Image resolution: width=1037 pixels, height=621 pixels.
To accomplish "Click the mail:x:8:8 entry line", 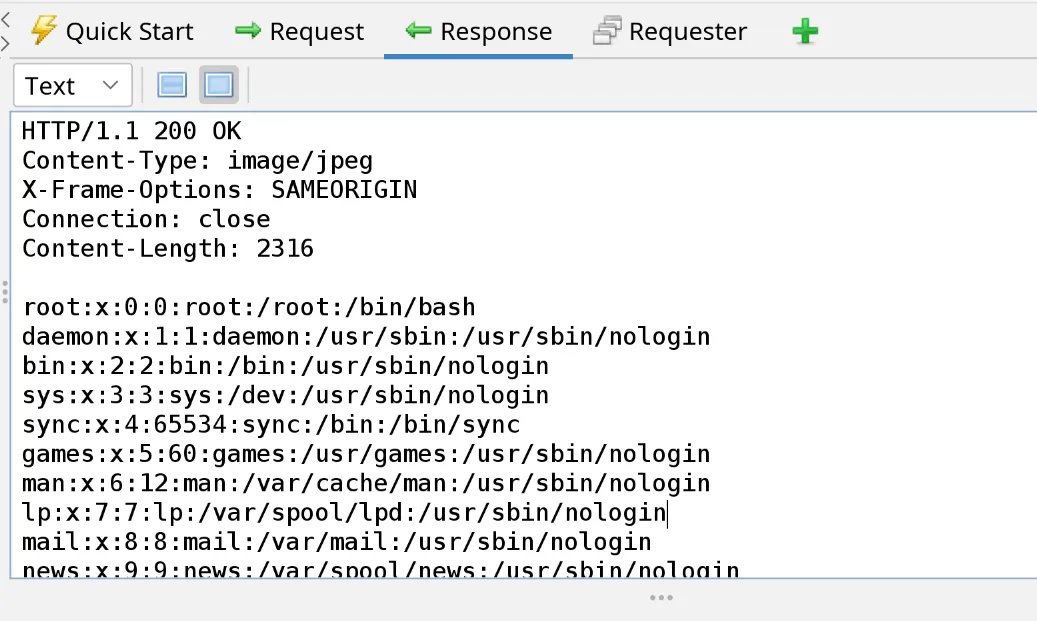I will coord(337,542).
